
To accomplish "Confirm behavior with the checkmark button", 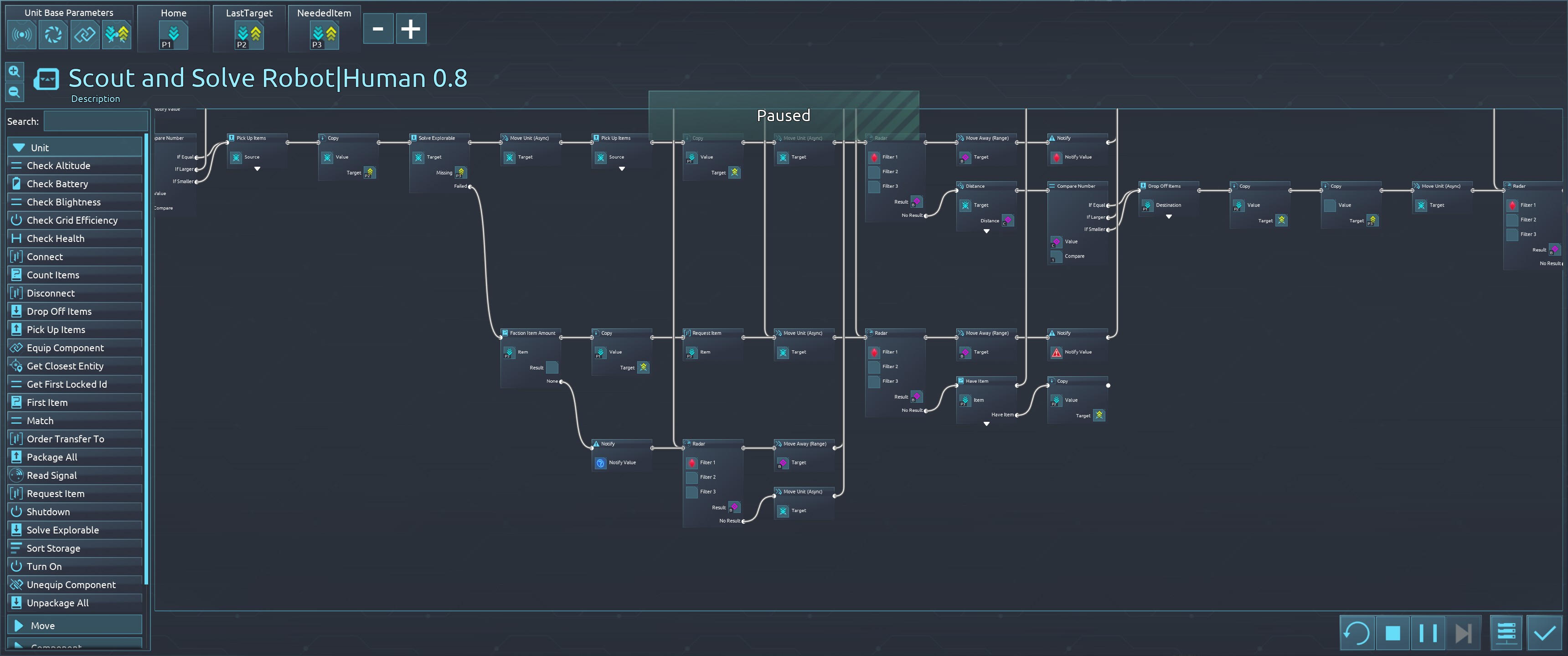I will tap(1544, 633).
